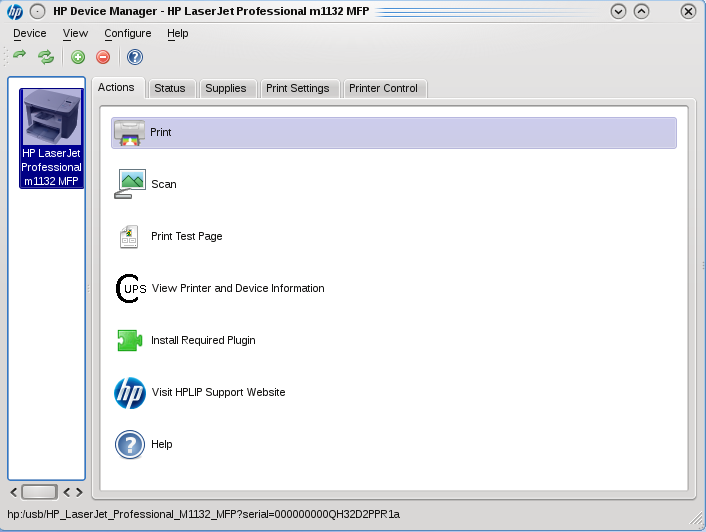706x532 pixels.
Task: Select the Print action label
Action: 161,132
